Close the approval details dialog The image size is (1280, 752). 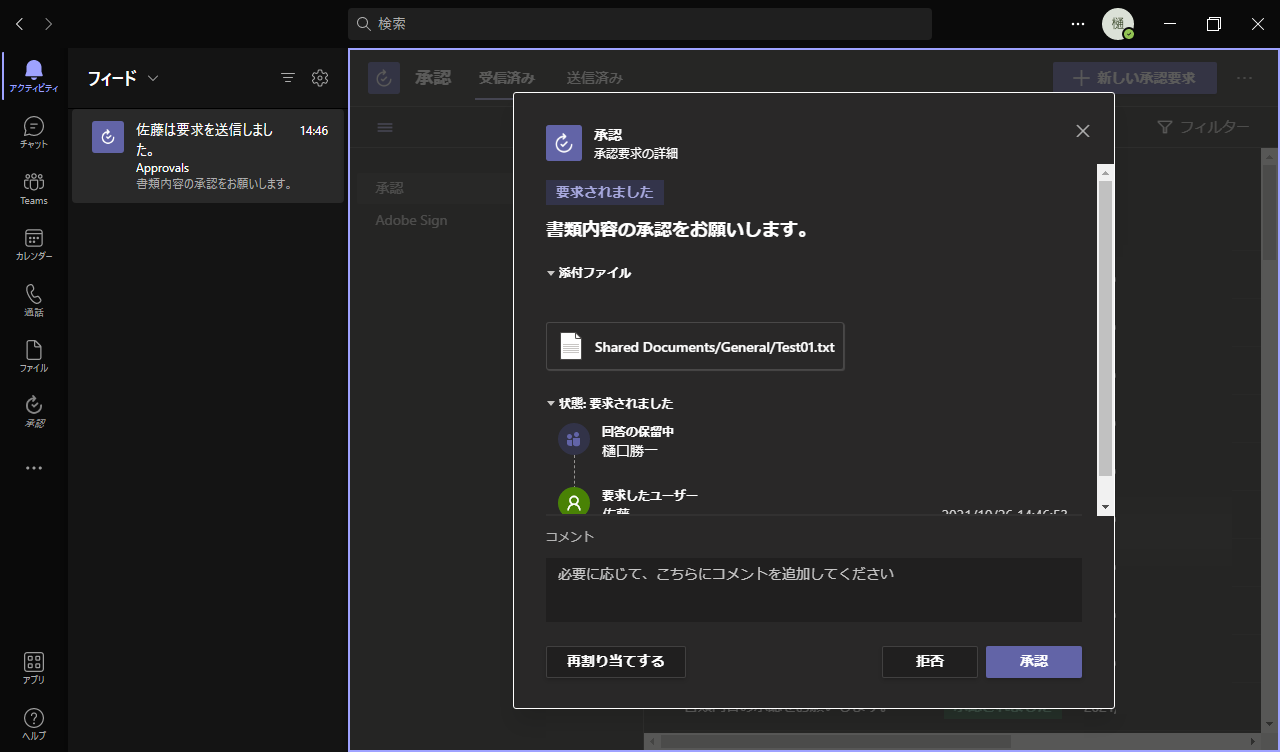click(1082, 131)
